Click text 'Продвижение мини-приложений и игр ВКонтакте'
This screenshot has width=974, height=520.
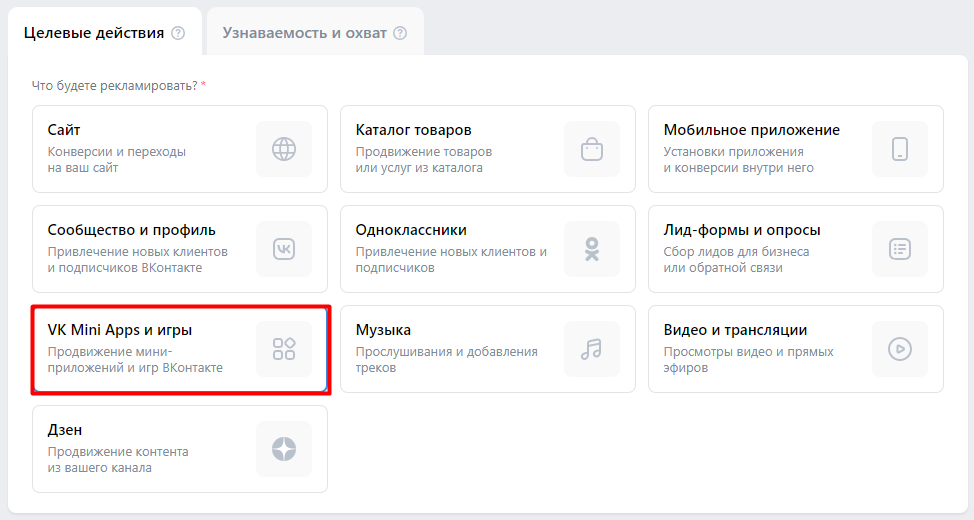point(135,360)
